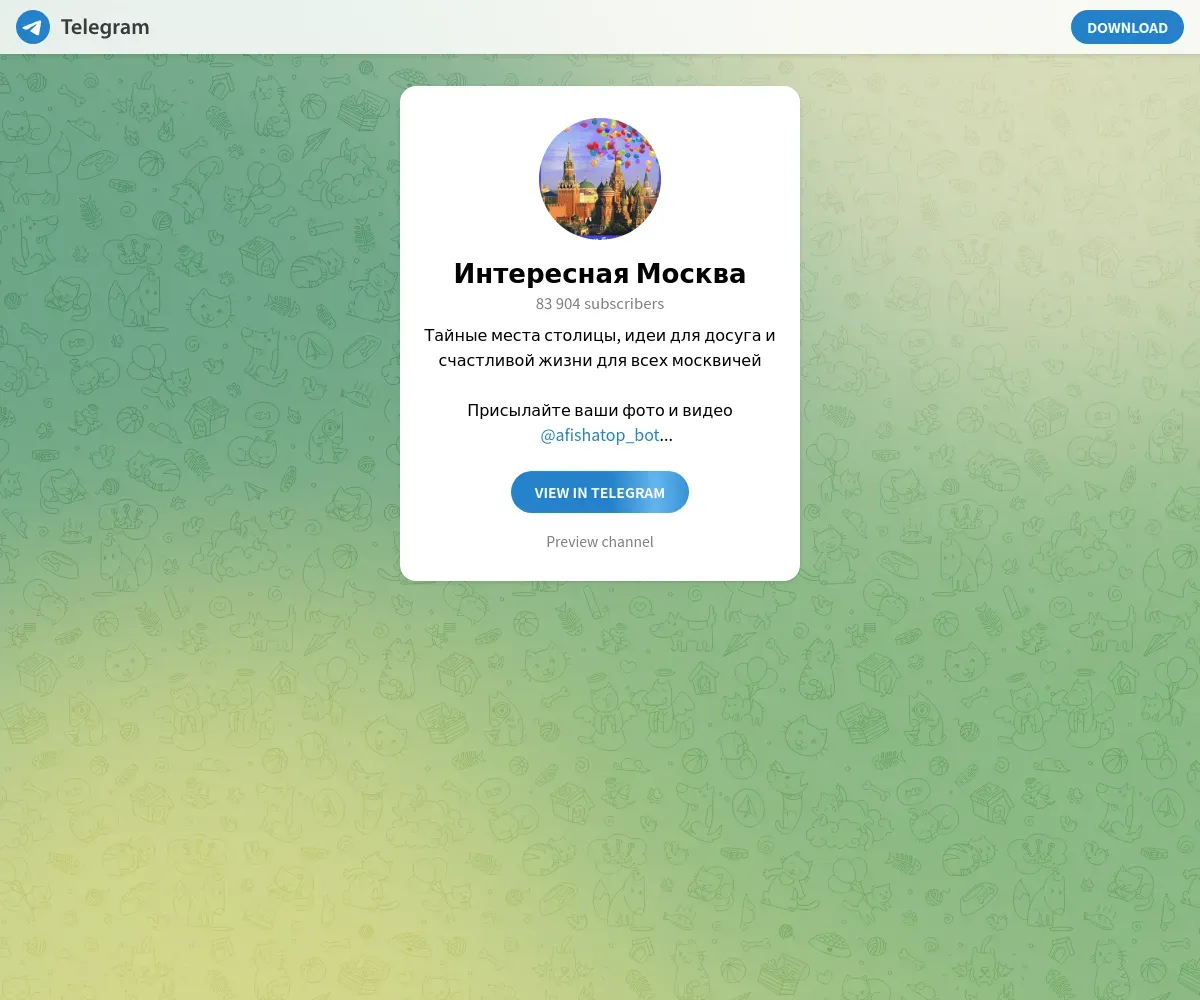The height and width of the screenshot is (1000, 1200).
Task: Click the Download button
Action: pyautogui.click(x=1127, y=27)
